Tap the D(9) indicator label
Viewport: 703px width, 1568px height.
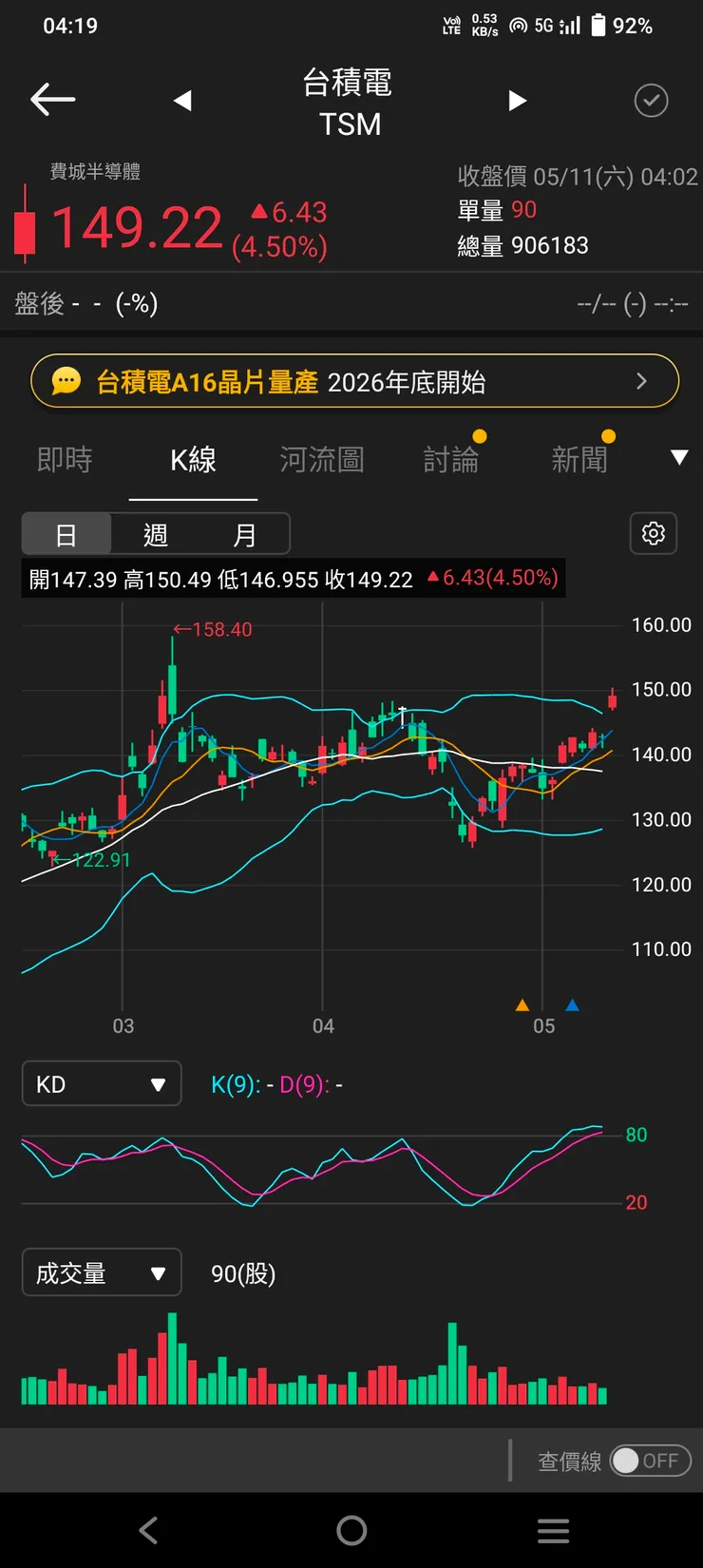pyautogui.click(x=304, y=1084)
